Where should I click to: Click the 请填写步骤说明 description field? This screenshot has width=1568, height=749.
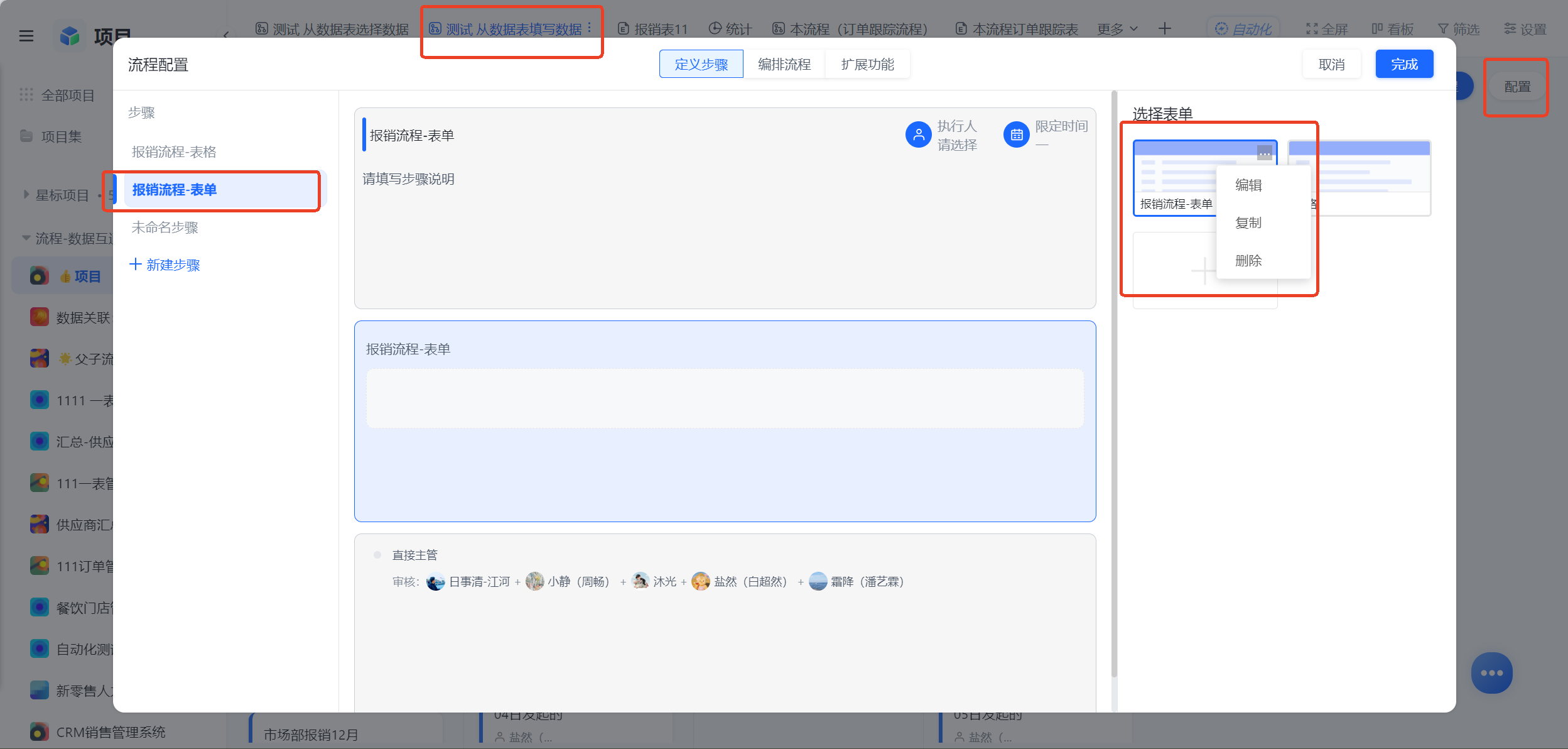(x=408, y=179)
